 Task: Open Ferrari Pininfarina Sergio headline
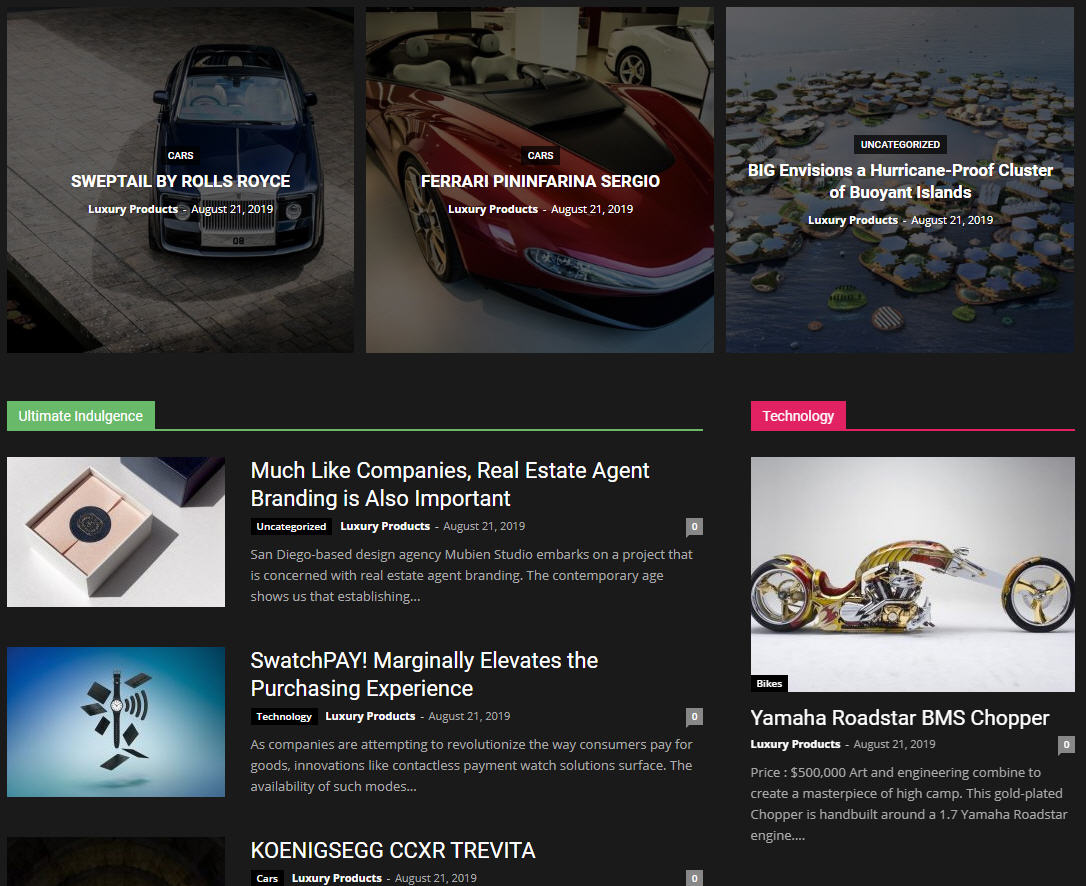tap(540, 181)
